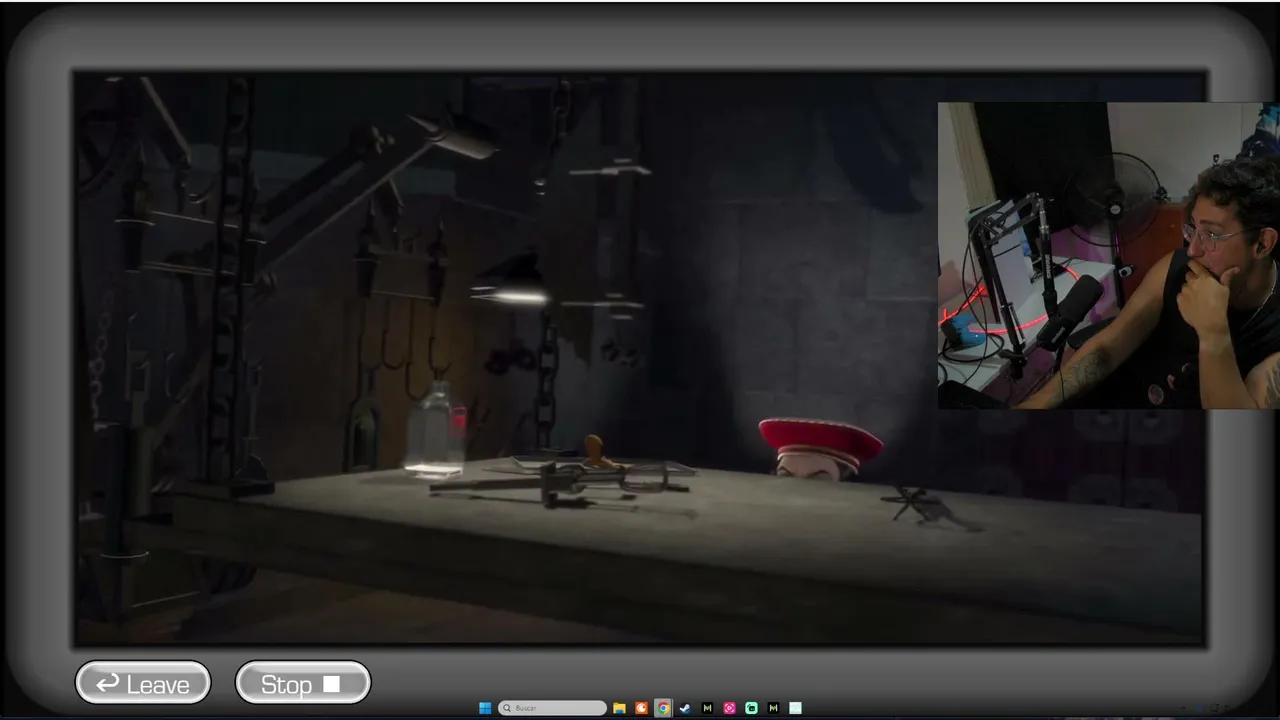Switch to Google Chrome in taskbar
1280x720 pixels.
coord(663,708)
